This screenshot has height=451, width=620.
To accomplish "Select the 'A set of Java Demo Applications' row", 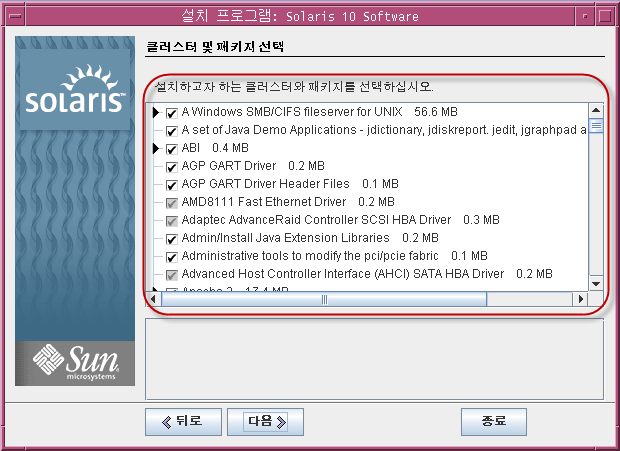I will point(384,130).
